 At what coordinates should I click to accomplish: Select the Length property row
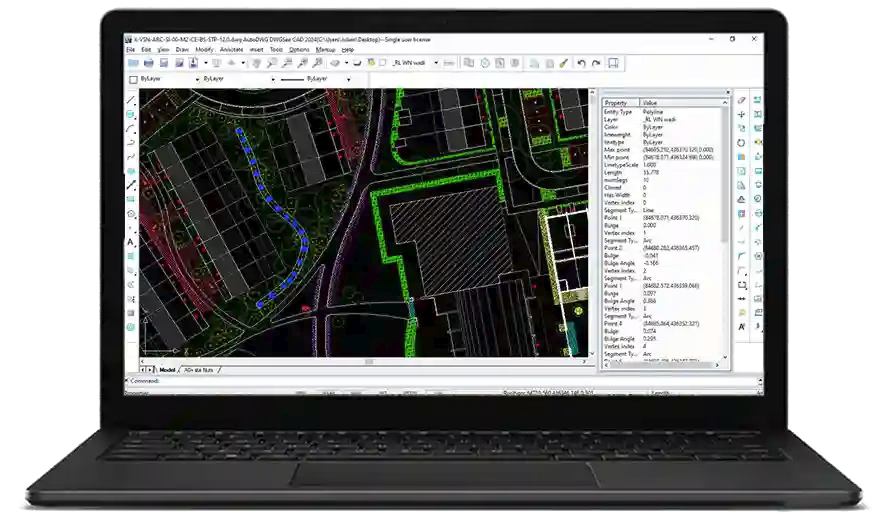tap(661, 172)
